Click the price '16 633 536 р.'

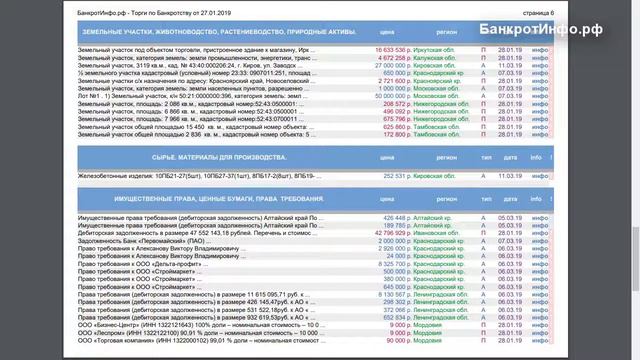[x=393, y=50]
